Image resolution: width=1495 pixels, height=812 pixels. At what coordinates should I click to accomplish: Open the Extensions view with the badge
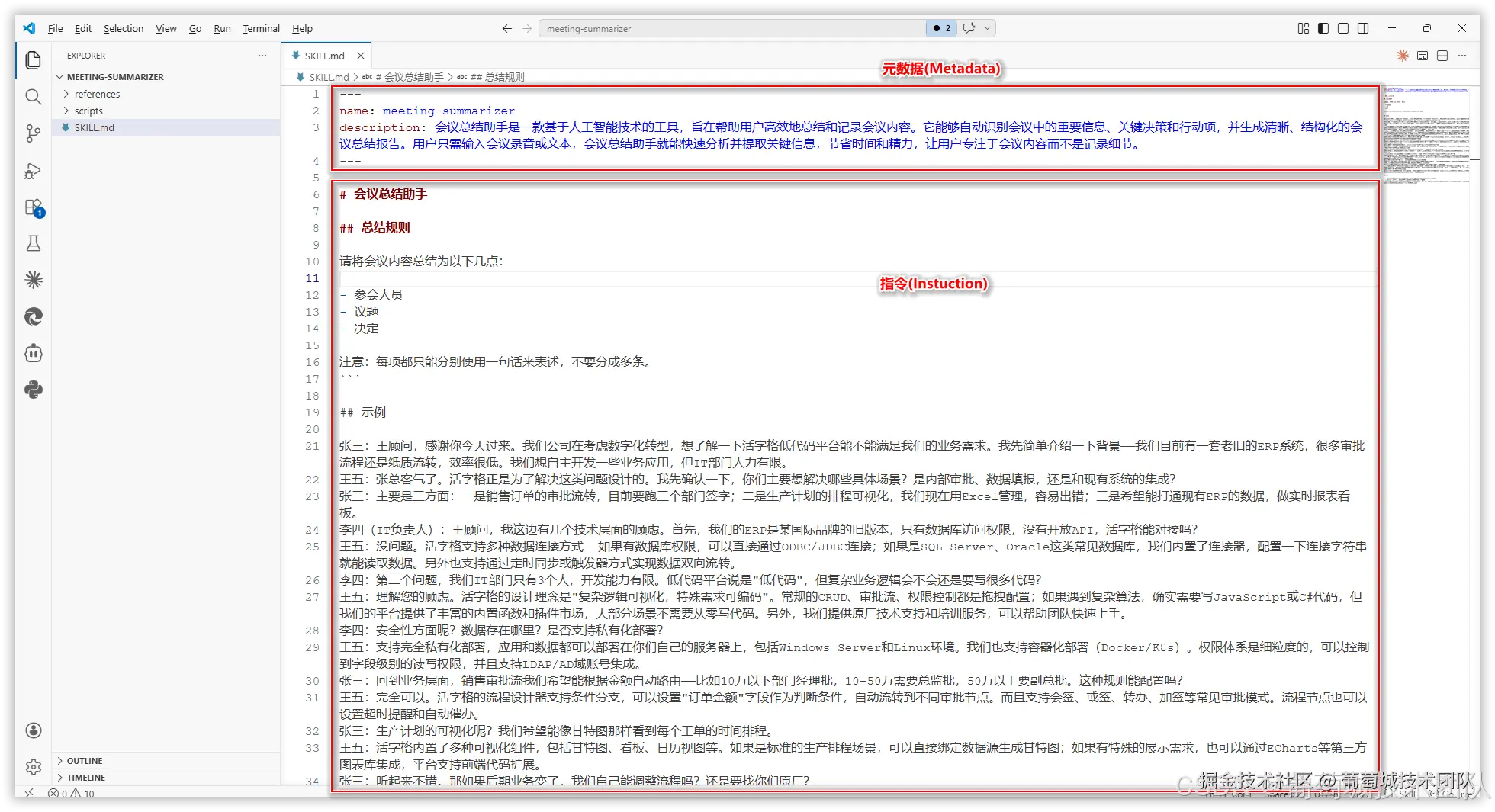pos(33,206)
